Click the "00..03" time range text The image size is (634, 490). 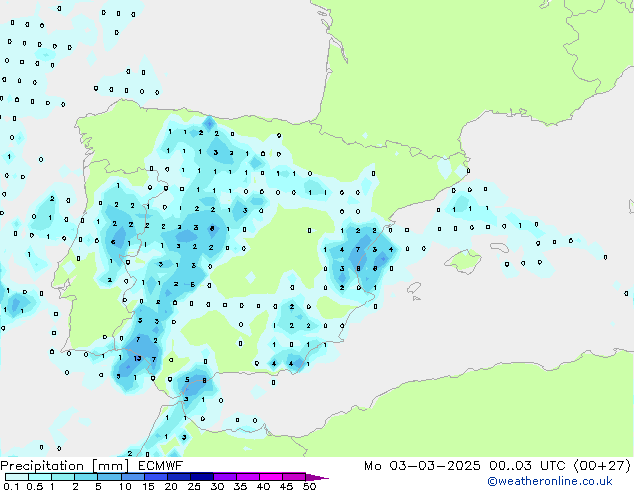[x=510, y=466]
